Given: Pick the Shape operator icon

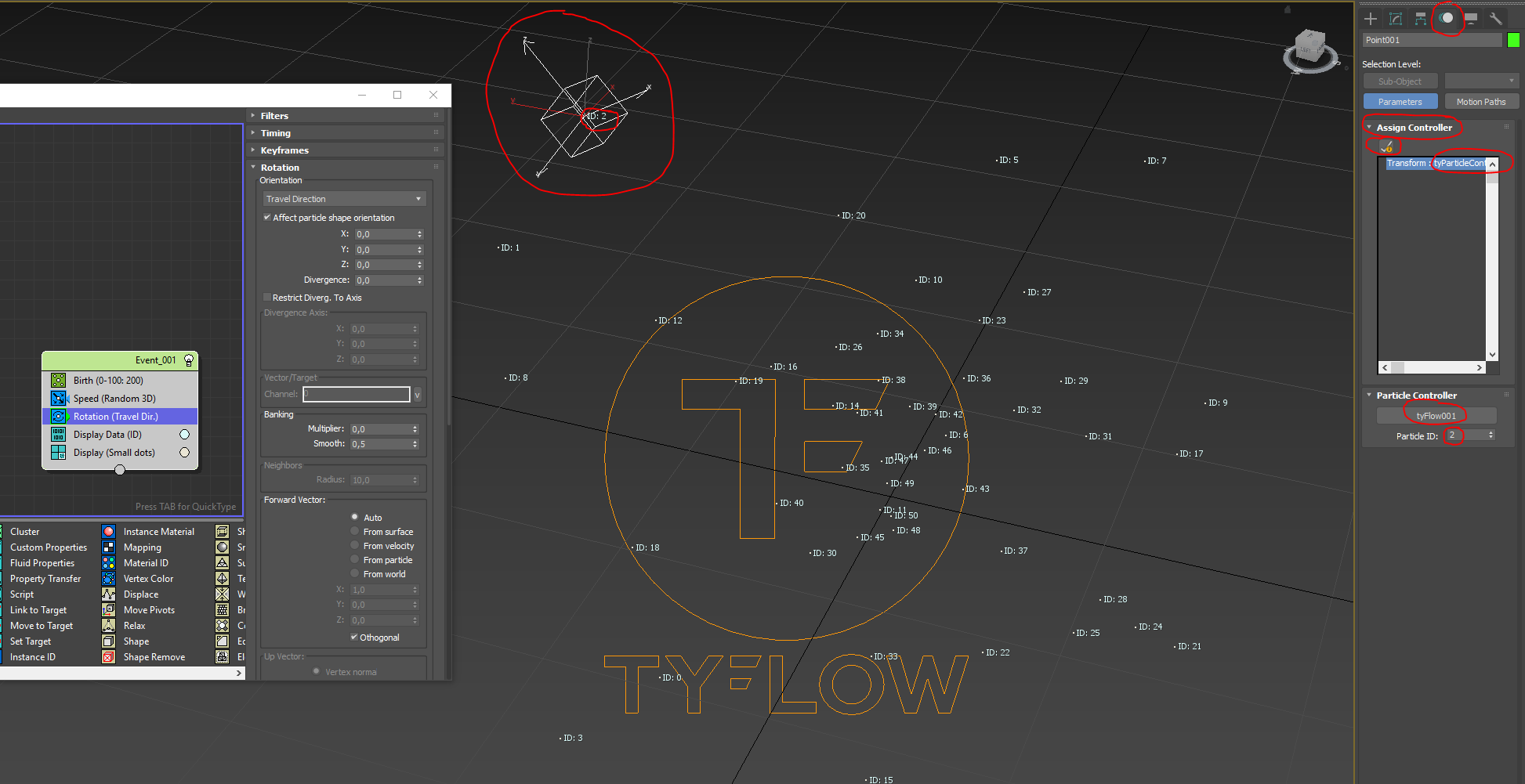Looking at the screenshot, I should tap(109, 641).
